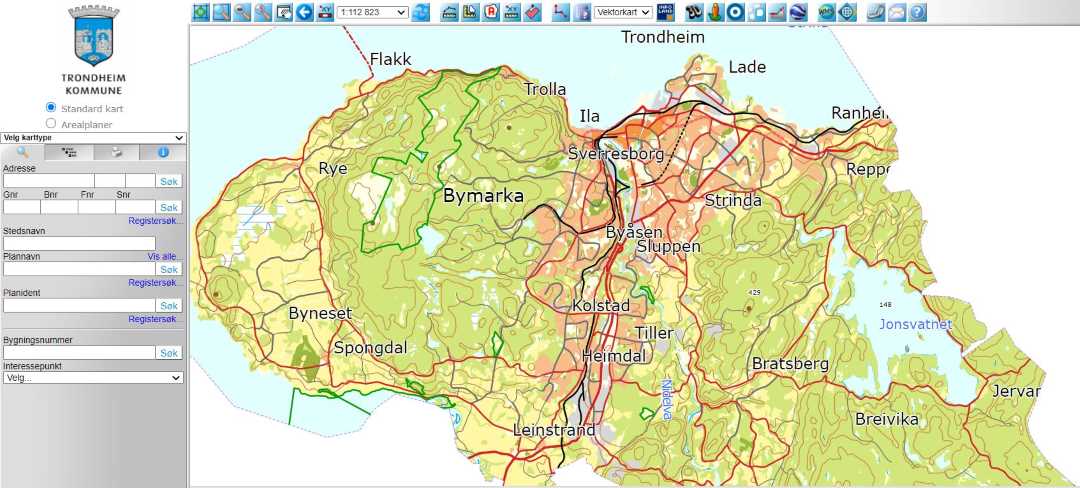Open the Velg karttype dropdown

[x=94, y=138]
